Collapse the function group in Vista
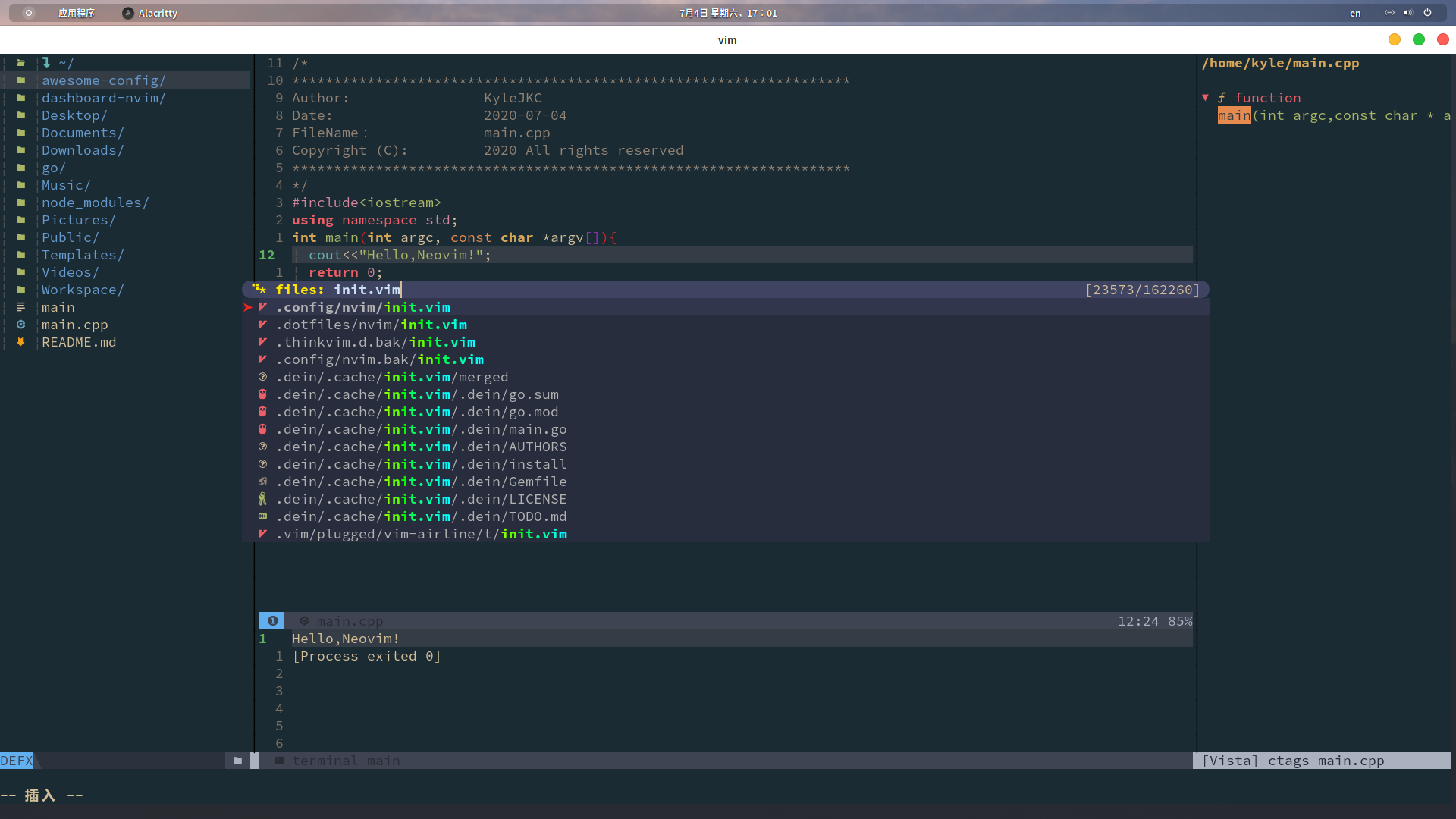Screen dimensions: 1456x819 (x=1205, y=98)
